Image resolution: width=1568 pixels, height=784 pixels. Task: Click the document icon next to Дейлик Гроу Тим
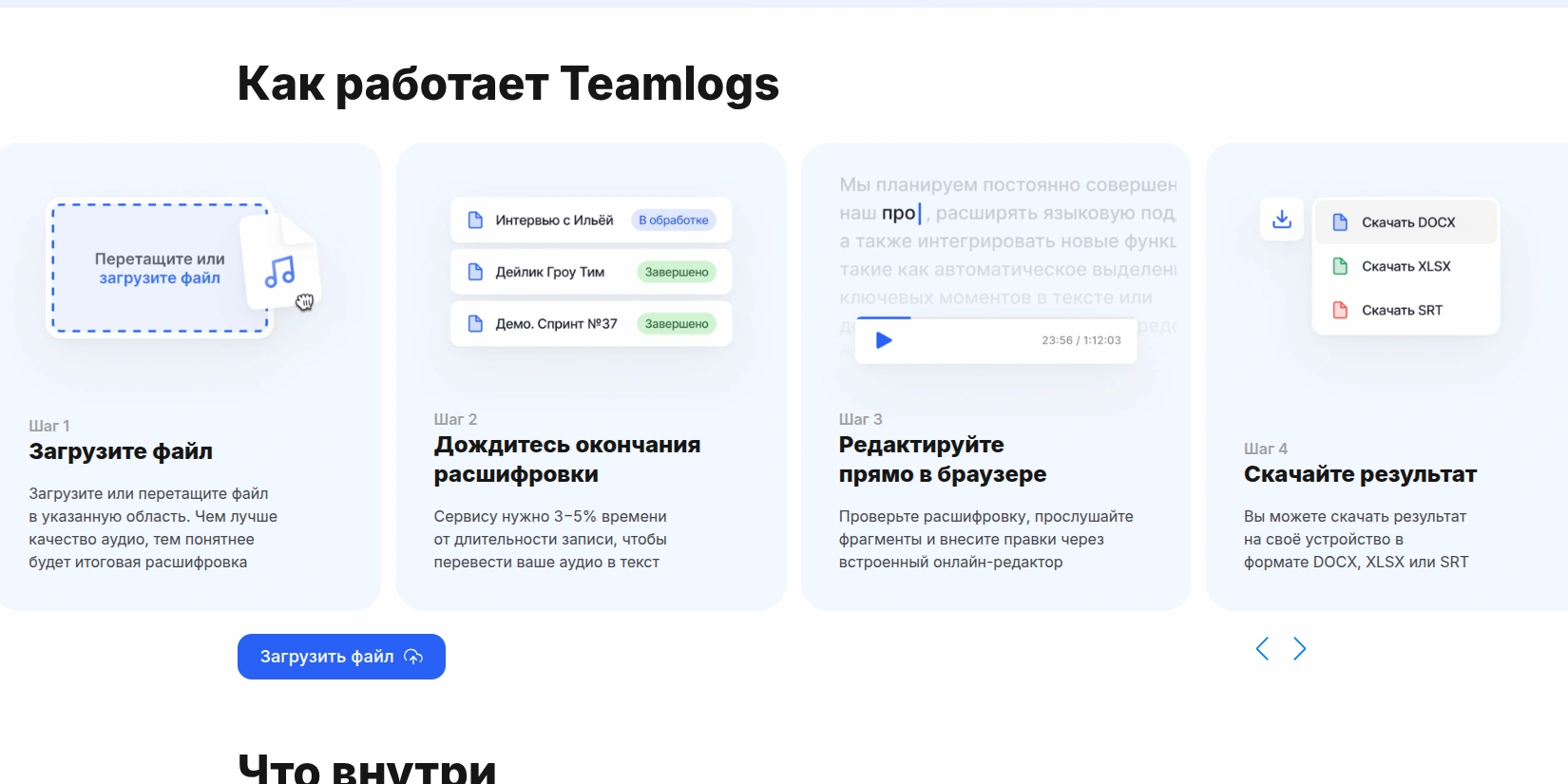[x=476, y=272]
